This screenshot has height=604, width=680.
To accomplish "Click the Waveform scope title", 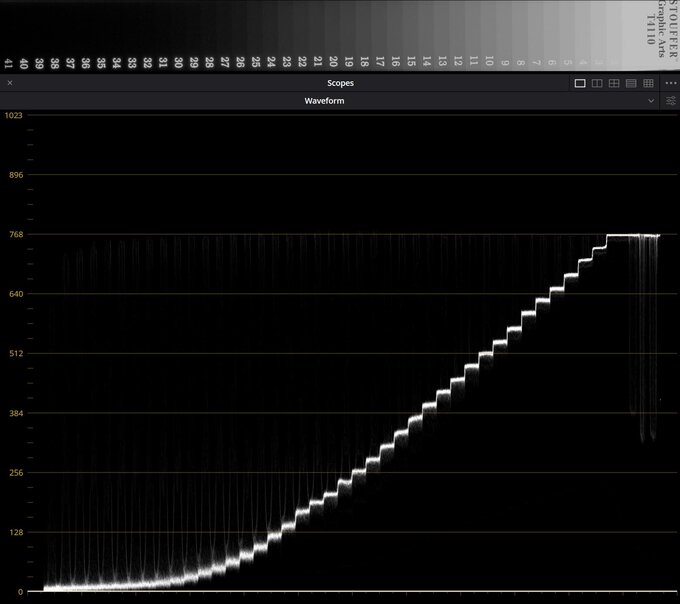I will (324, 101).
